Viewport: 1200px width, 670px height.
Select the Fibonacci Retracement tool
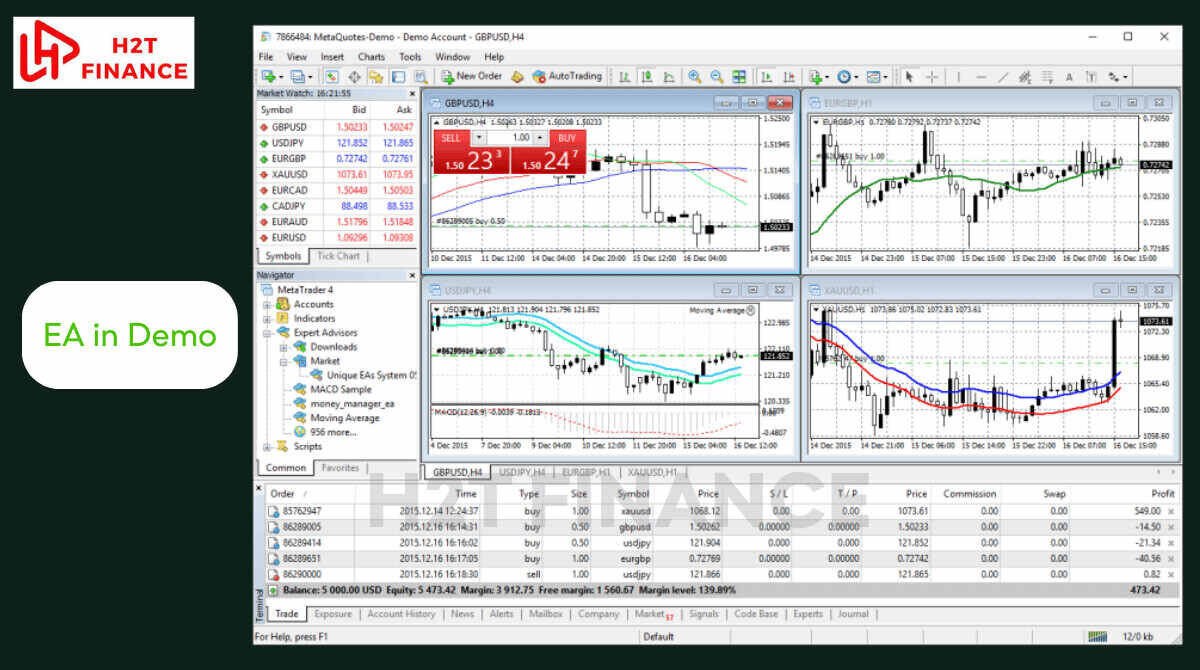click(x=1046, y=76)
